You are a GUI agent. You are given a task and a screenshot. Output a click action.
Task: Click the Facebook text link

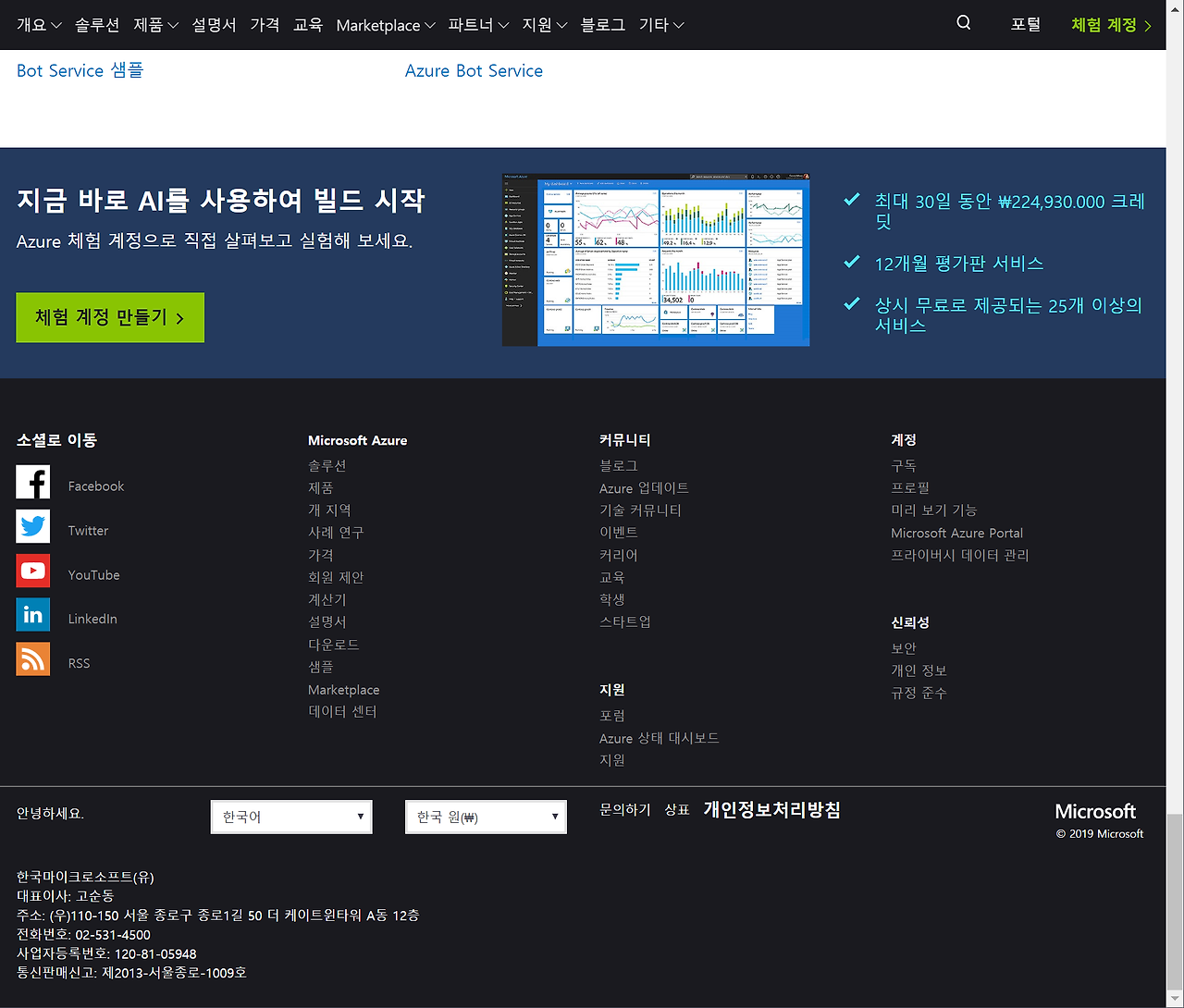pos(96,486)
